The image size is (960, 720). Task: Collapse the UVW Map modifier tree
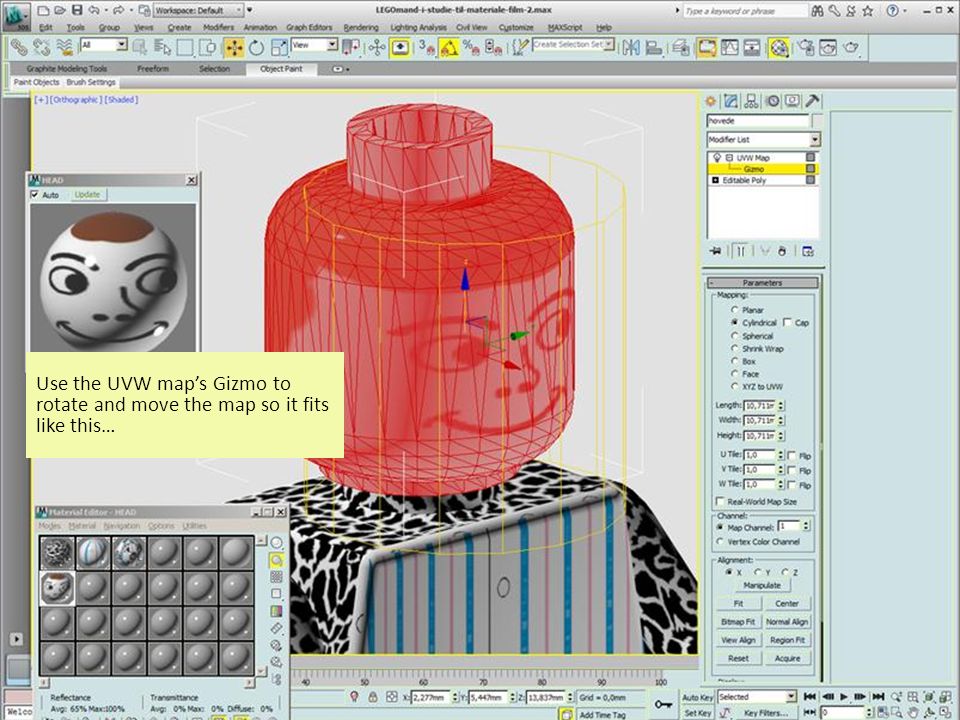coord(729,158)
